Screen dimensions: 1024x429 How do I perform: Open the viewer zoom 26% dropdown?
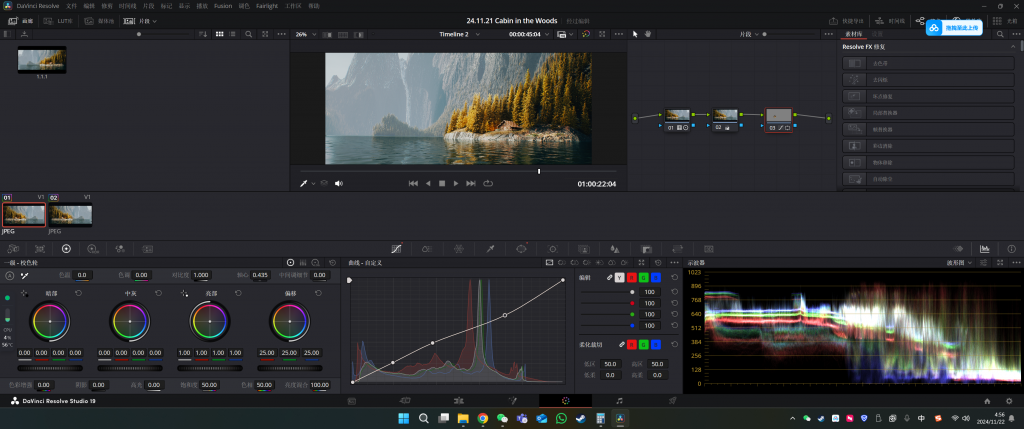[x=305, y=34]
